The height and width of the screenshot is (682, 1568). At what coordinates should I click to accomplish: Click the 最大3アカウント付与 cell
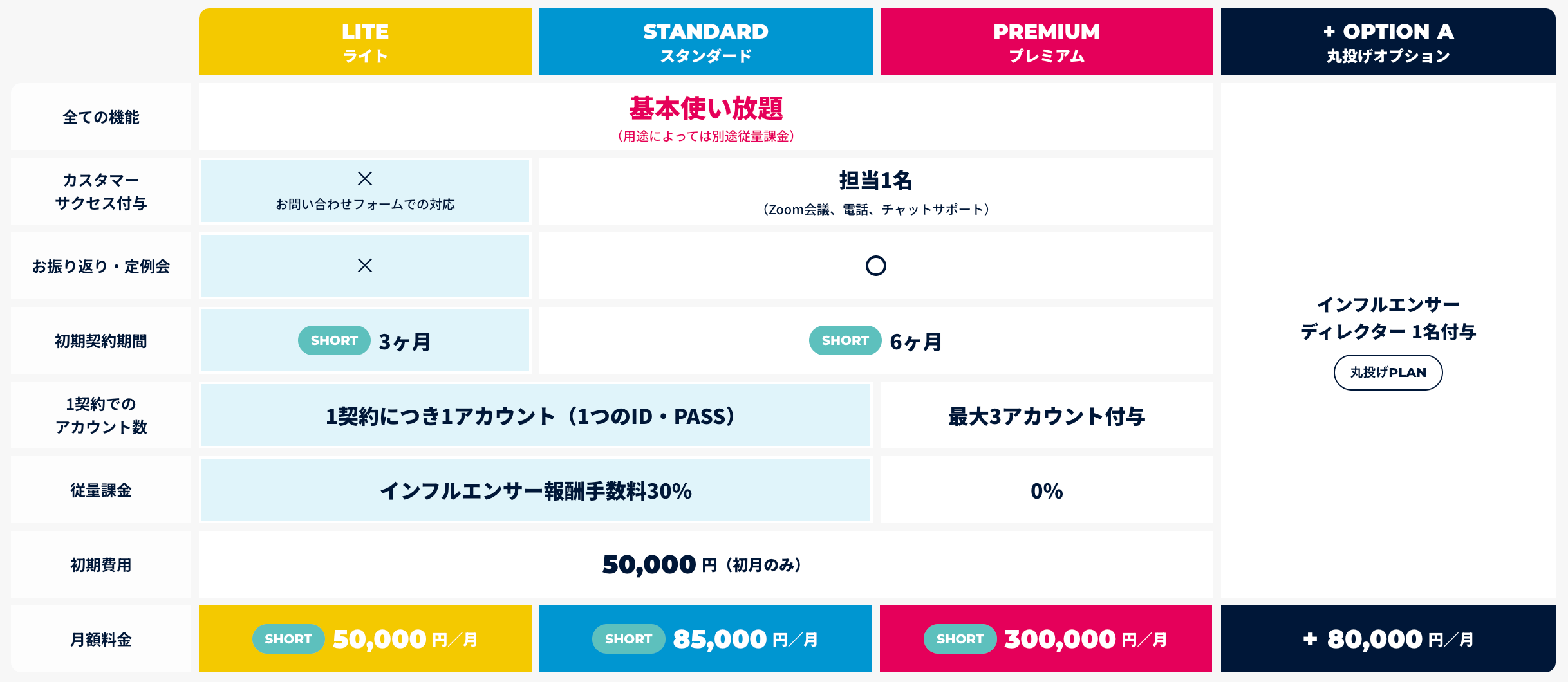tap(1046, 416)
